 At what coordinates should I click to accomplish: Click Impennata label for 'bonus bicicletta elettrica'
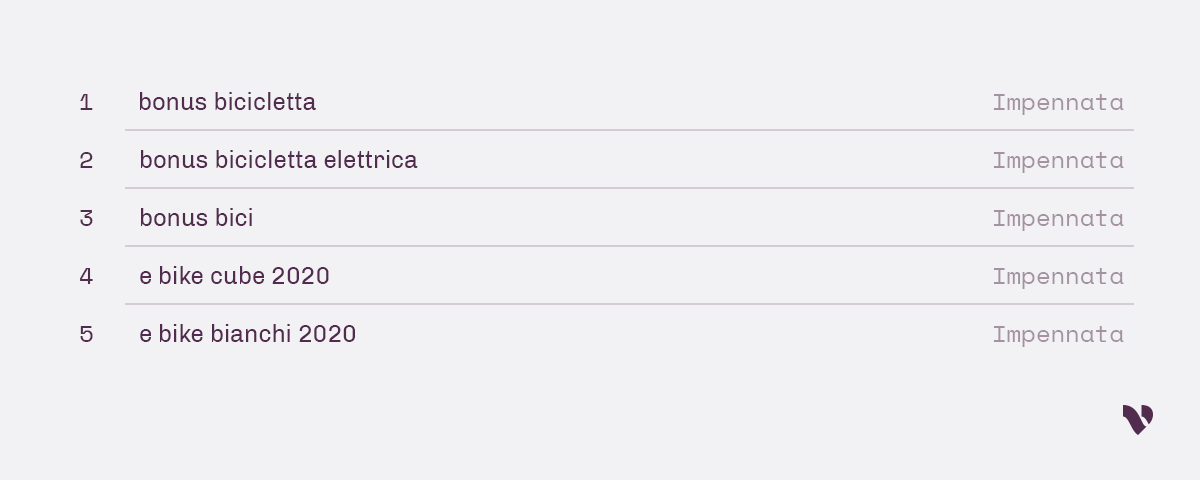[1058, 161]
